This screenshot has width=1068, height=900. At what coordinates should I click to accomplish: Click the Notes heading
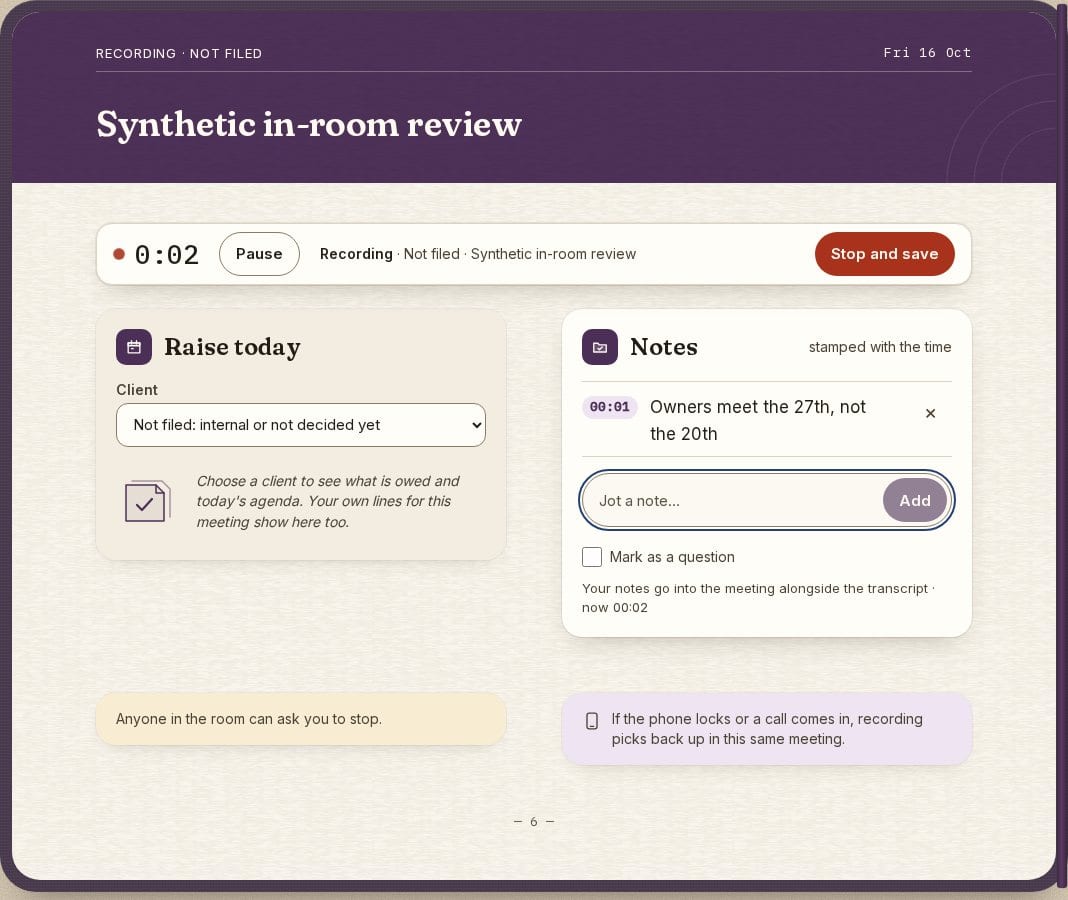point(663,347)
